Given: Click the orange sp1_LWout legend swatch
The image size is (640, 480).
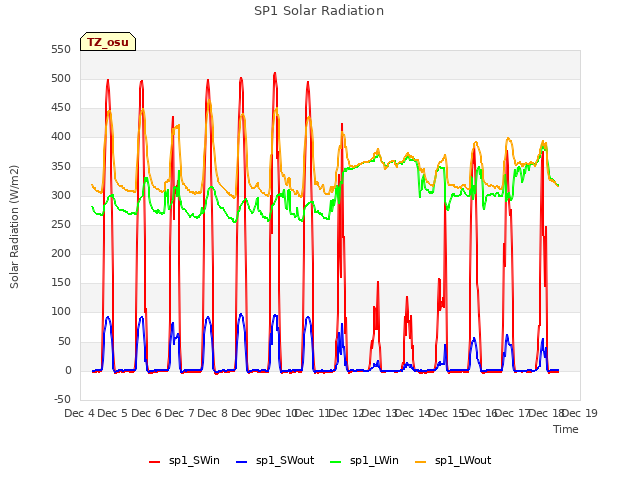Looking at the screenshot, I should pyautogui.click(x=420, y=462).
